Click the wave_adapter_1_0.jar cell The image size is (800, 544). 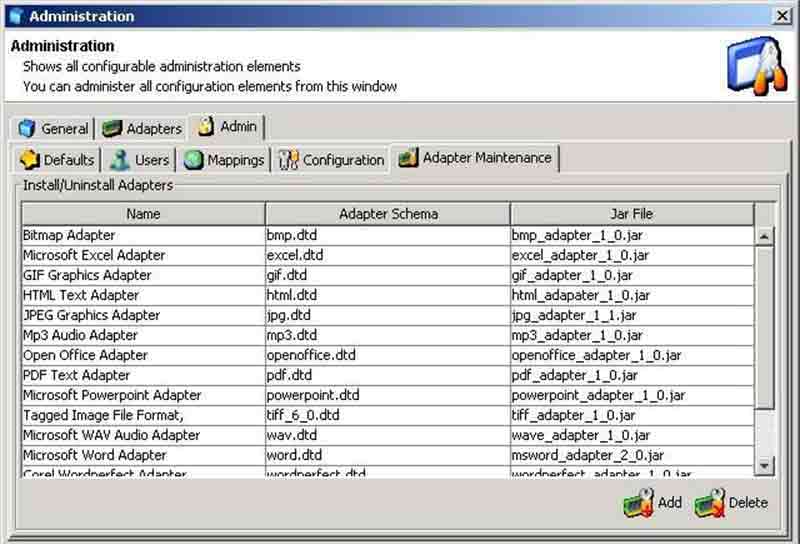pyautogui.click(x=632, y=435)
